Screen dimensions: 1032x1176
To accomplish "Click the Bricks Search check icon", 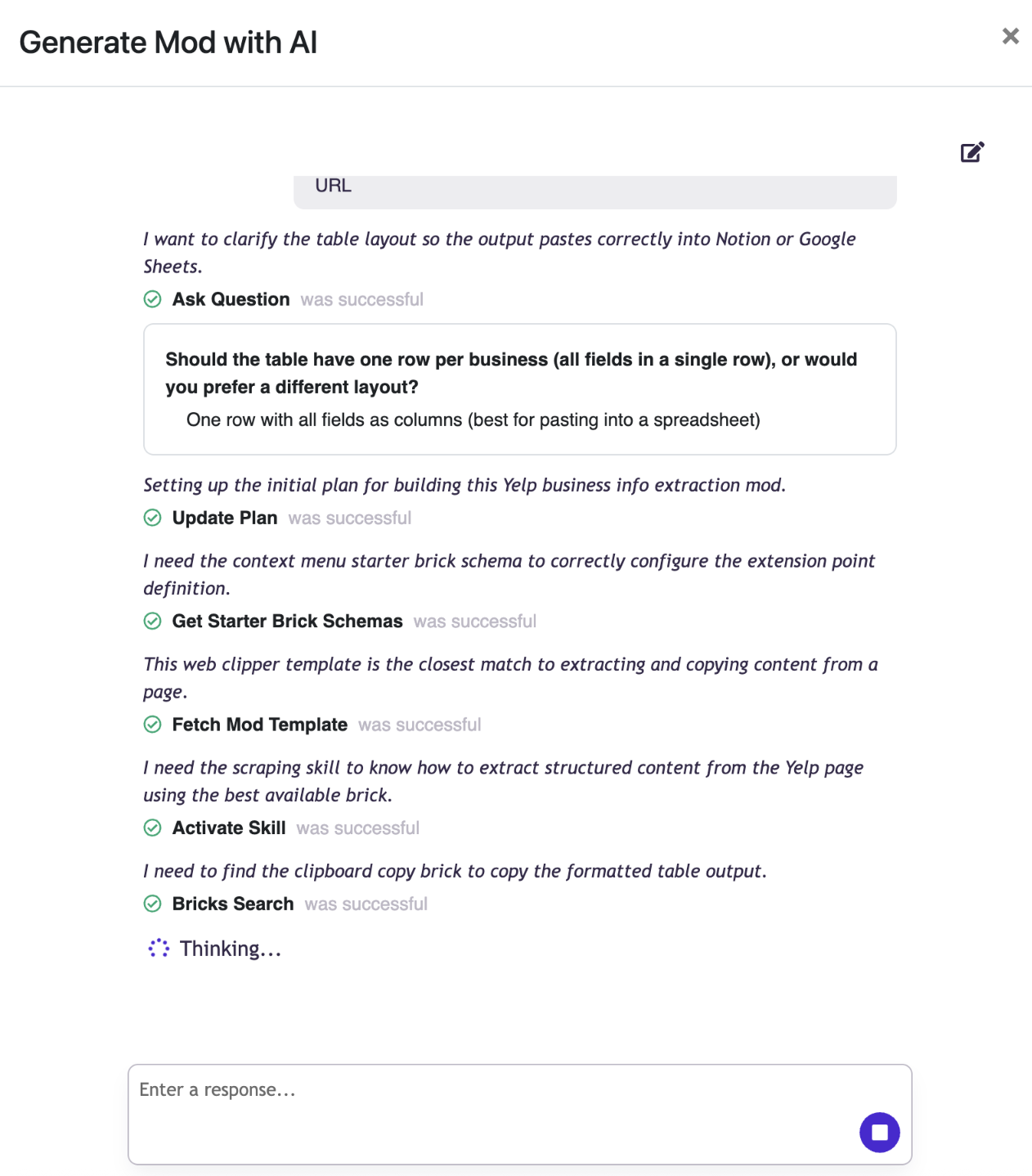I will [153, 904].
